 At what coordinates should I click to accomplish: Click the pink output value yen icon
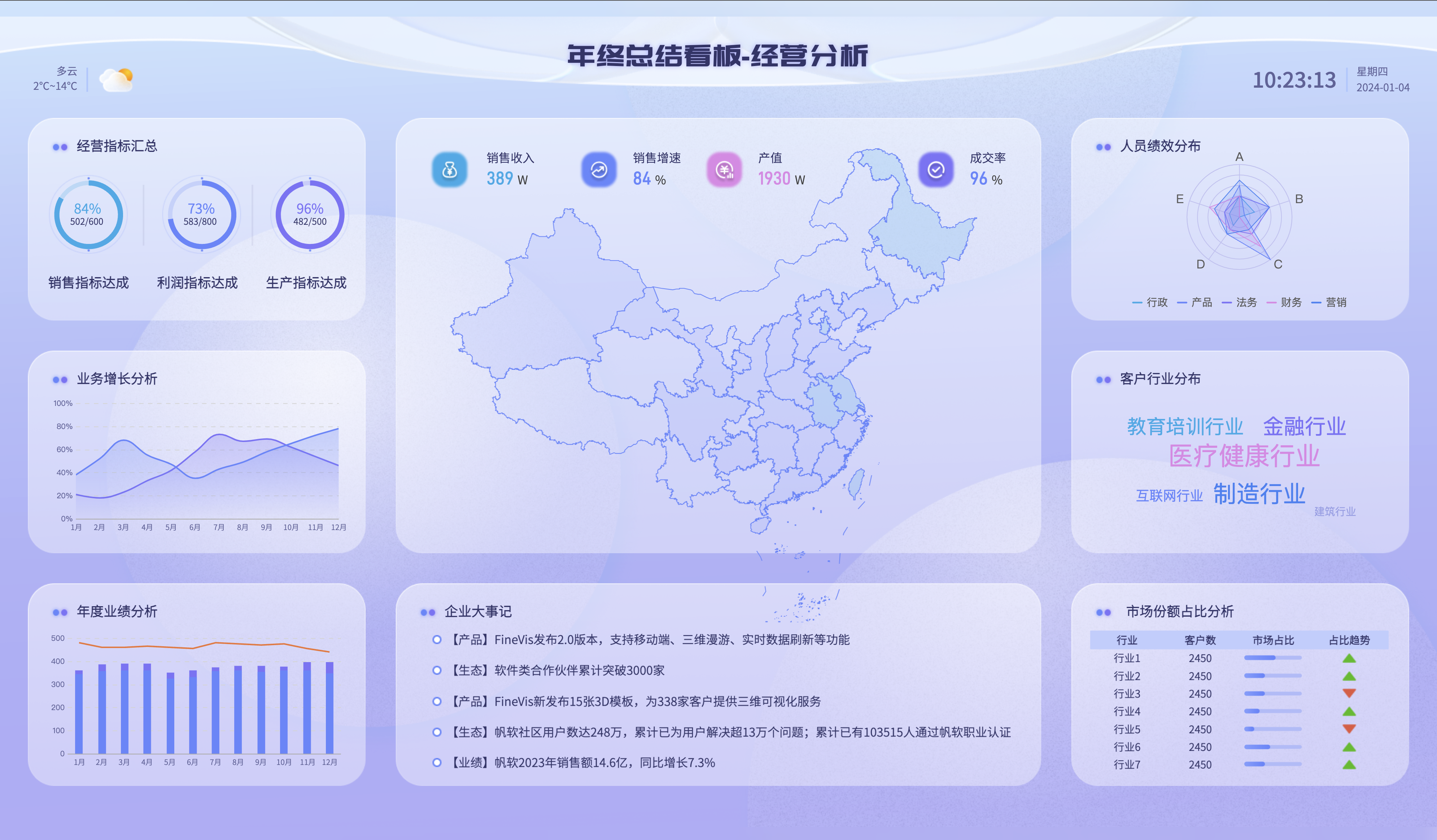(x=724, y=169)
